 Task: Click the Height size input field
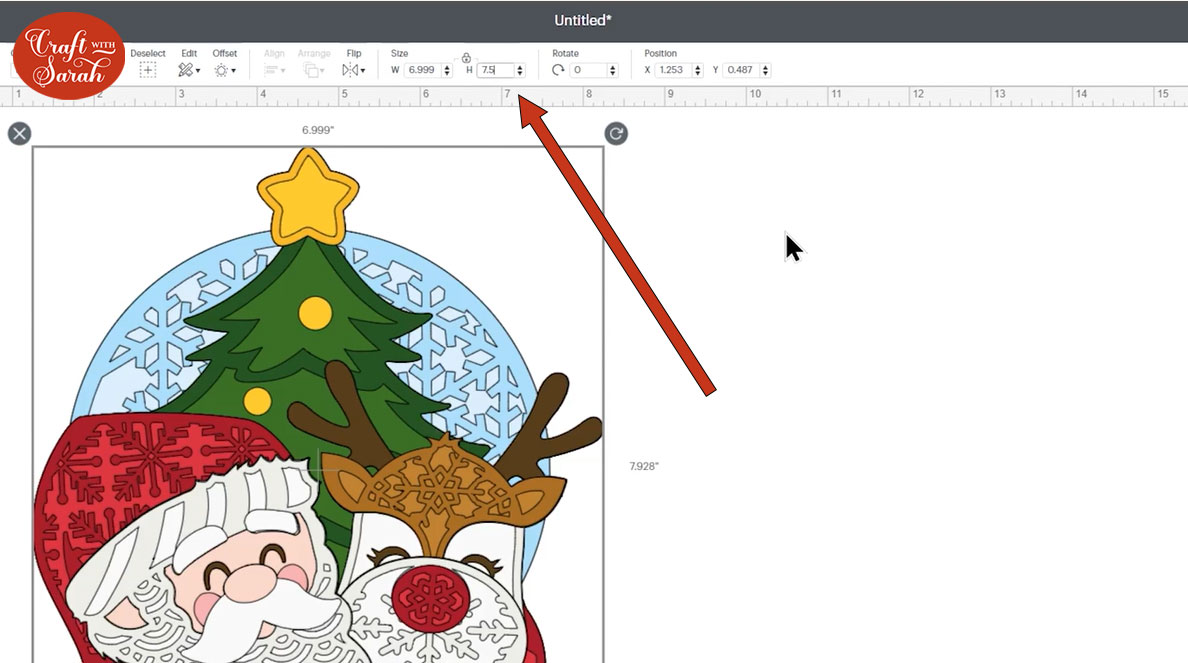[x=496, y=70]
